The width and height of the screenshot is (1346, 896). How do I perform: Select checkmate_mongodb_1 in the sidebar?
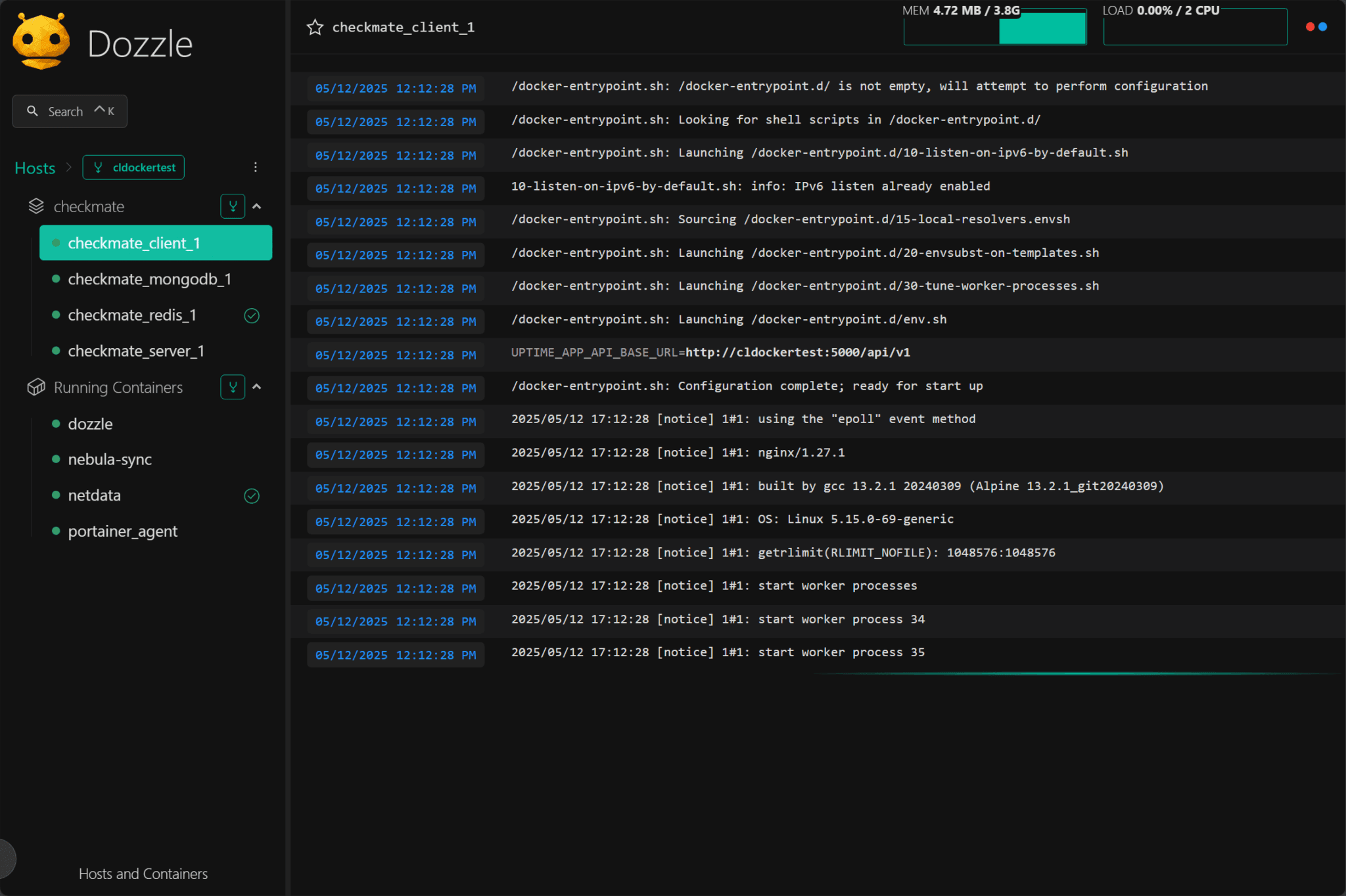[x=150, y=279]
